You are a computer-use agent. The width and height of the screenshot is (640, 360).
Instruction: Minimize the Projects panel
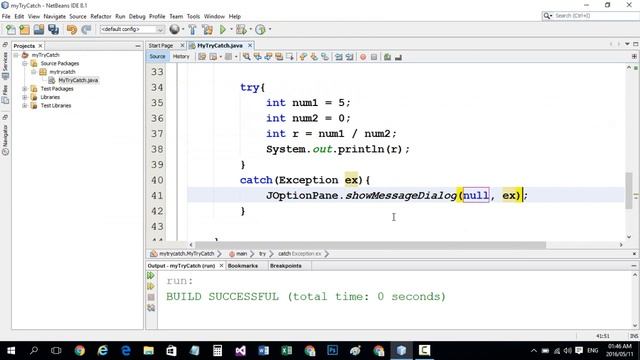tap(138, 46)
